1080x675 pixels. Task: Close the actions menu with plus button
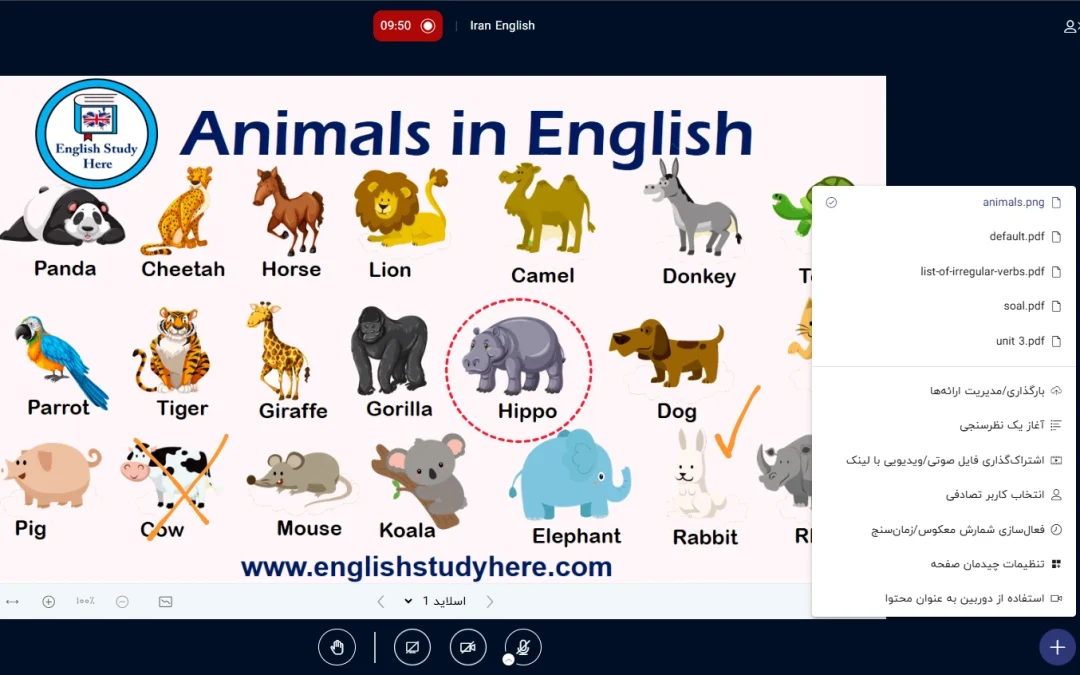coord(1057,647)
